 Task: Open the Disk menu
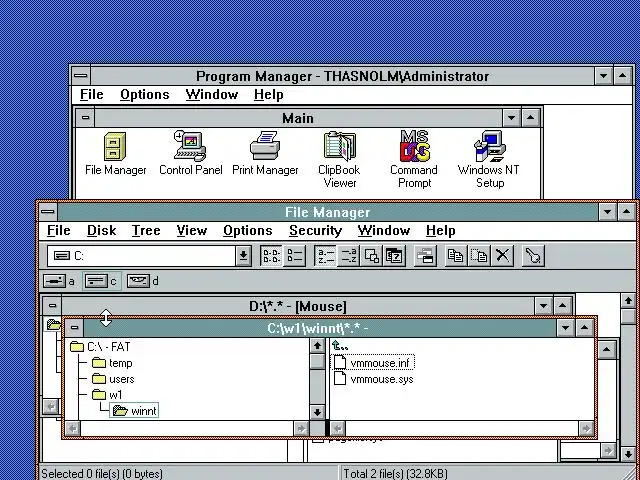[101, 231]
